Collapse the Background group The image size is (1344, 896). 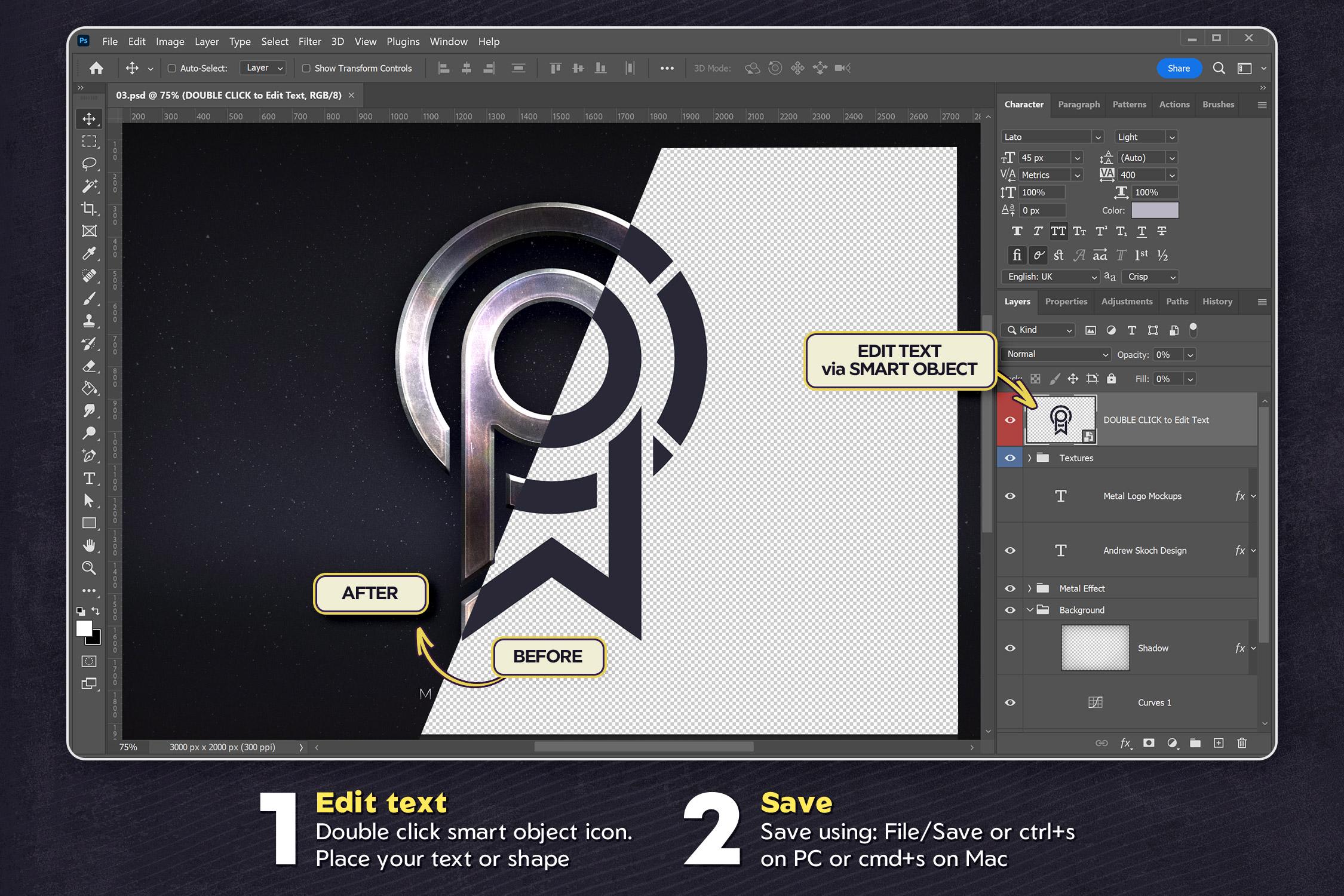click(x=1029, y=610)
